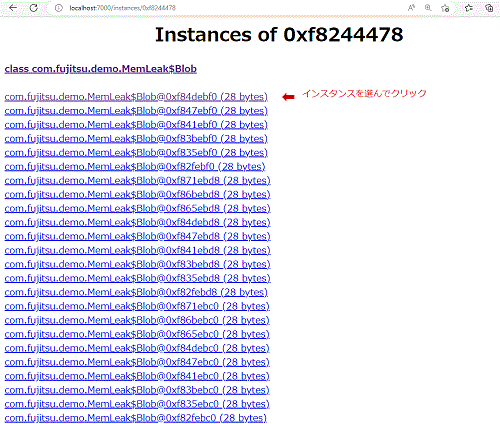Click the Instances of 0xf8244478 heading
This screenshot has width=500, height=424.
(279, 35)
